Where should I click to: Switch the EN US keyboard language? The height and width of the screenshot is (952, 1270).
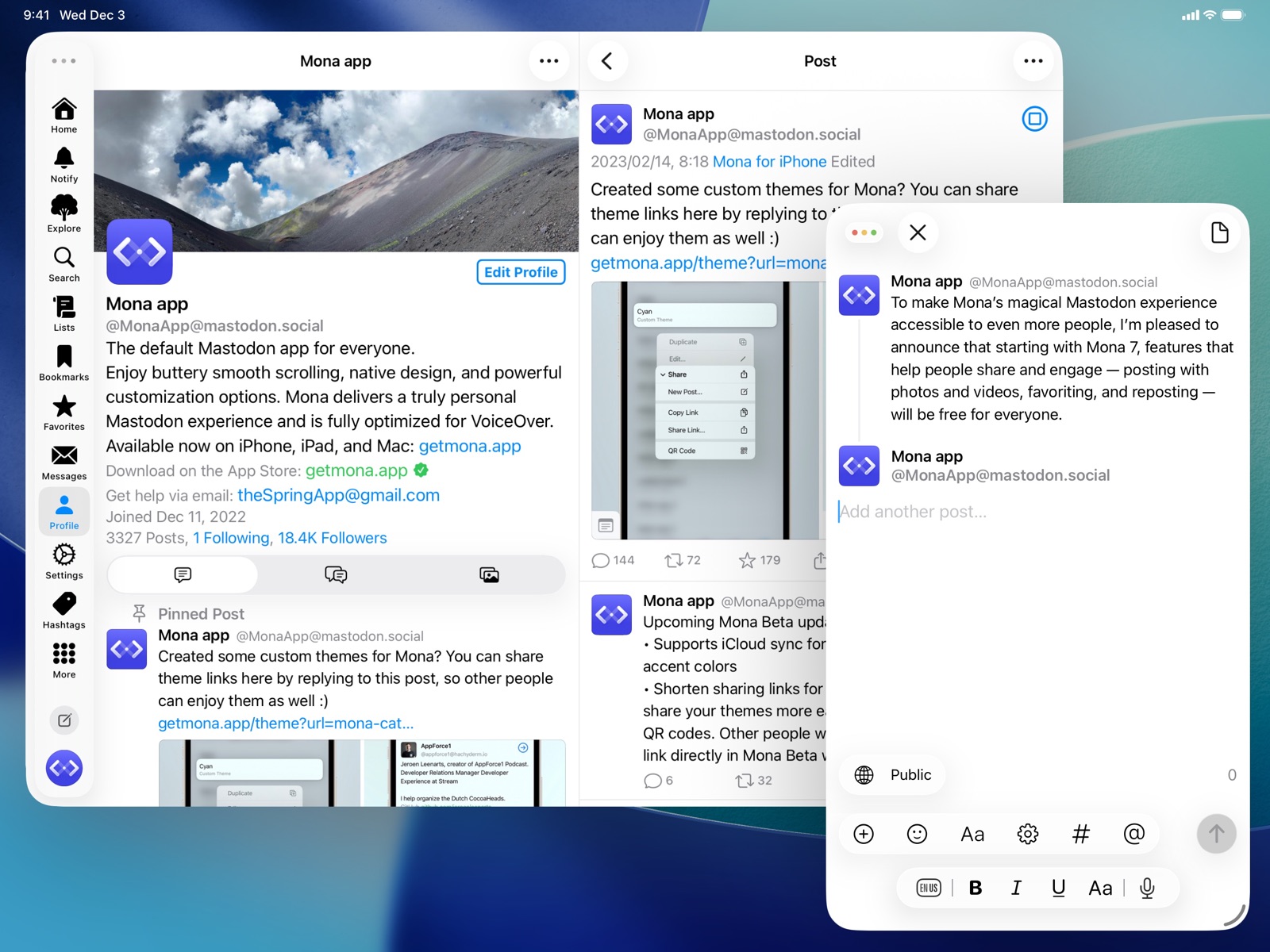[929, 888]
